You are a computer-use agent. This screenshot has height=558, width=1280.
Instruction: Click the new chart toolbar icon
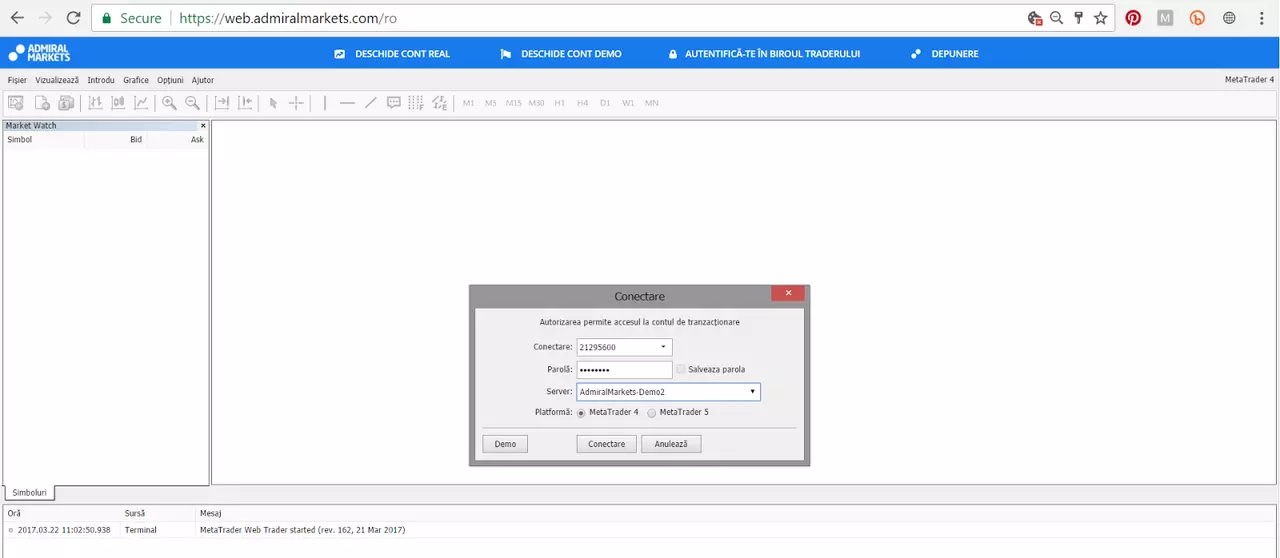pyautogui.click(x=16, y=102)
